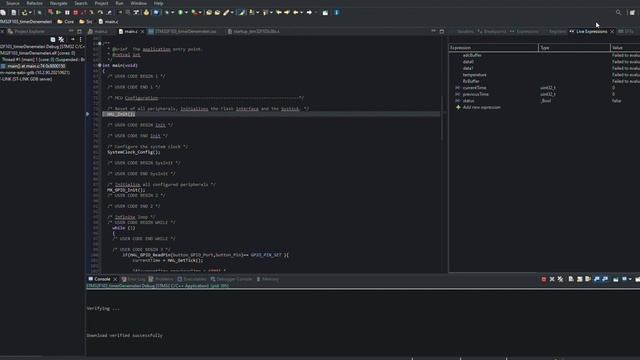Image resolution: width=640 pixels, height=360 pixels.
Task: Click the Expression column header
Action: click(x=493, y=48)
